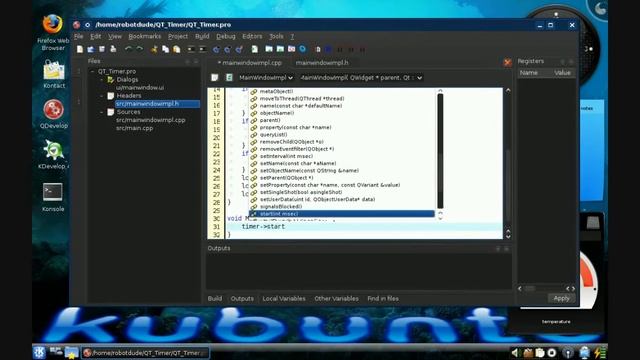Open the Konsole desktop icon
The width and height of the screenshot is (640, 360).
click(x=53, y=197)
